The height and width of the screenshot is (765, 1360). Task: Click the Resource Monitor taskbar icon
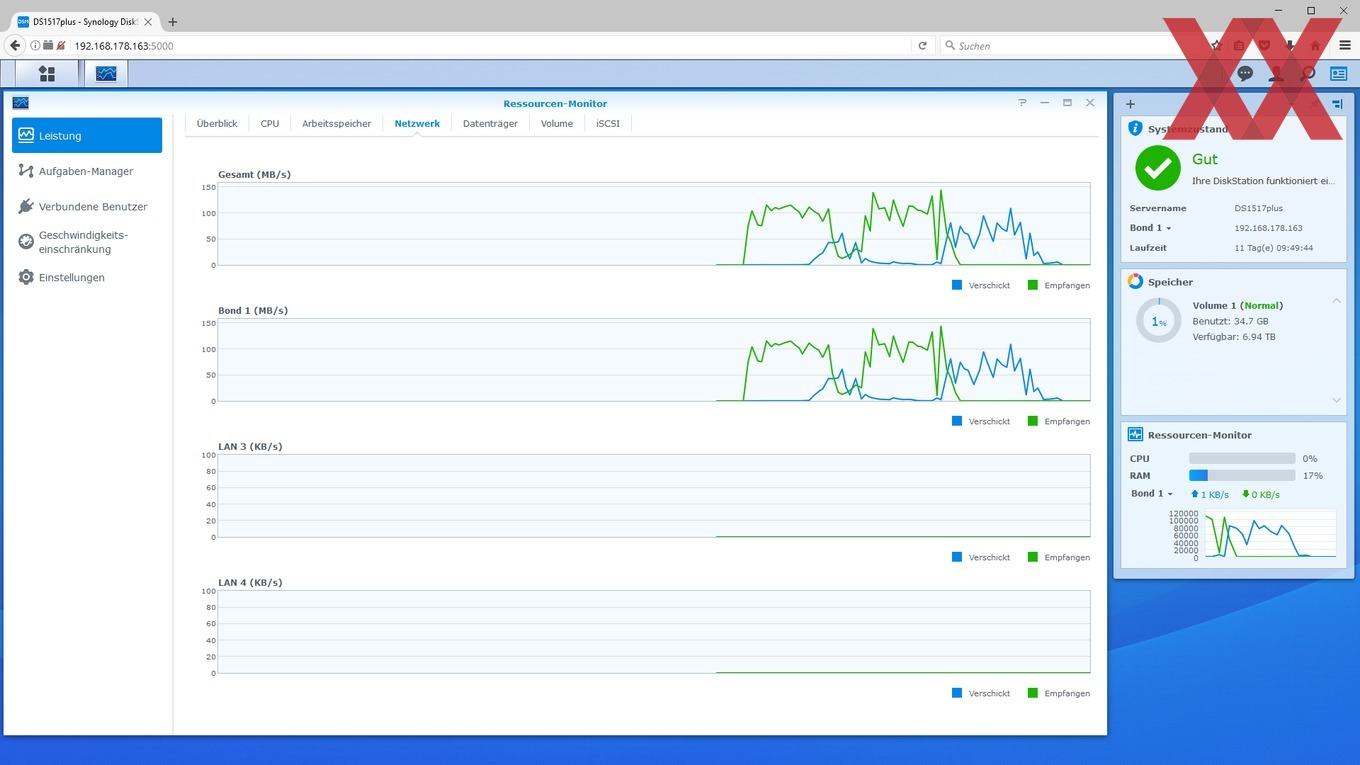[x=106, y=74]
